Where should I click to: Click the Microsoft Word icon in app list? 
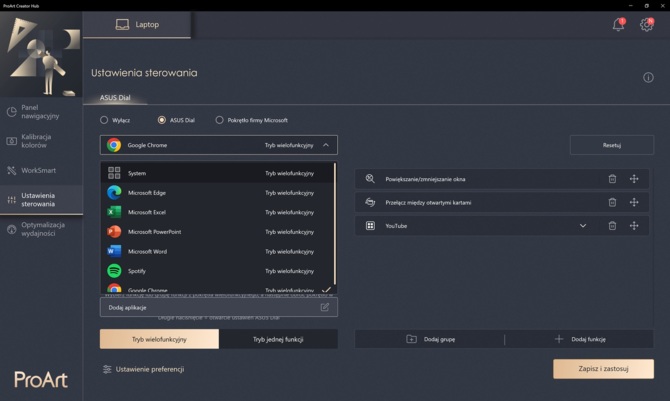pyautogui.click(x=114, y=251)
